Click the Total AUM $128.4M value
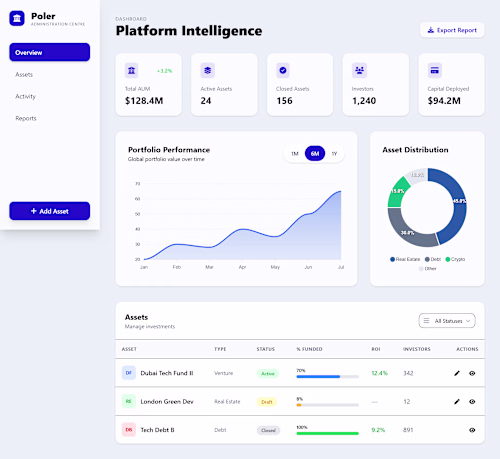Viewport: 500px width, 459px height. pos(144,101)
